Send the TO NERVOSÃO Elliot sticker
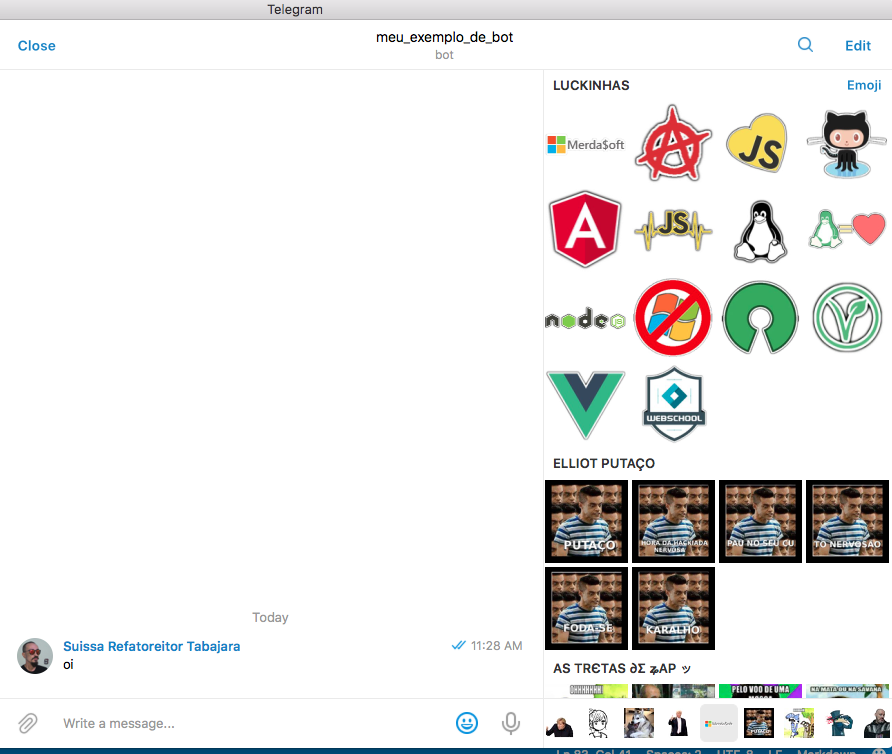Image resolution: width=892 pixels, height=754 pixels. tap(848, 521)
